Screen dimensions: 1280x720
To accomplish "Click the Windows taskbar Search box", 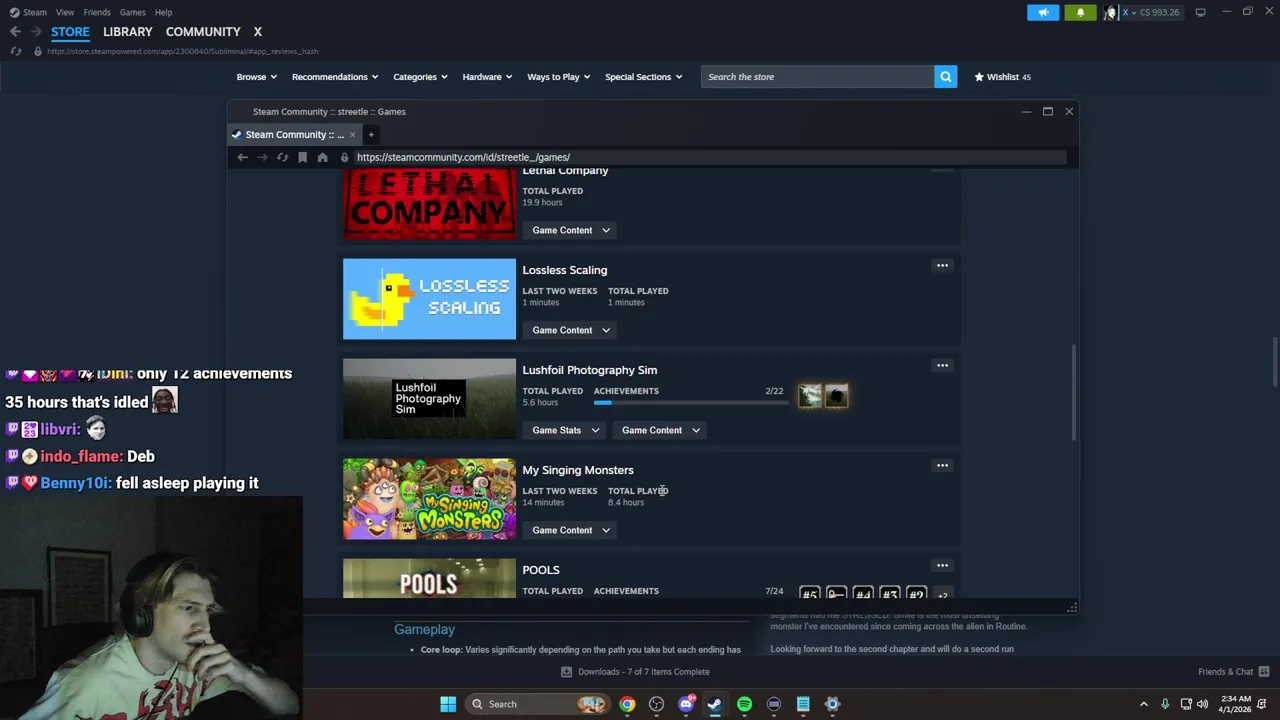I will pos(538,704).
